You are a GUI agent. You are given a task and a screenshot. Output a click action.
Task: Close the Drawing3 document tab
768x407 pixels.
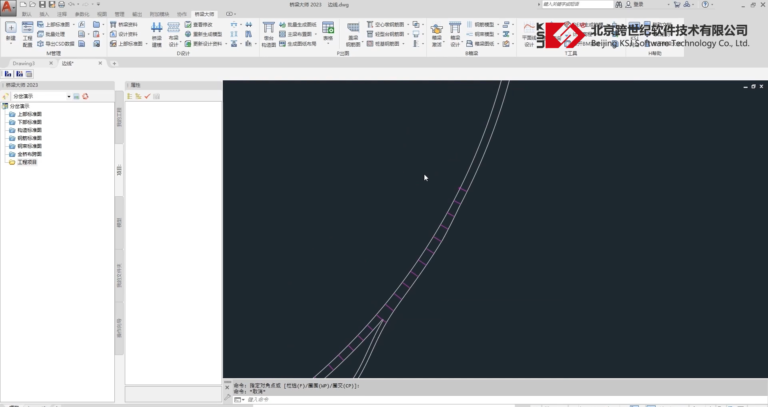point(51,63)
